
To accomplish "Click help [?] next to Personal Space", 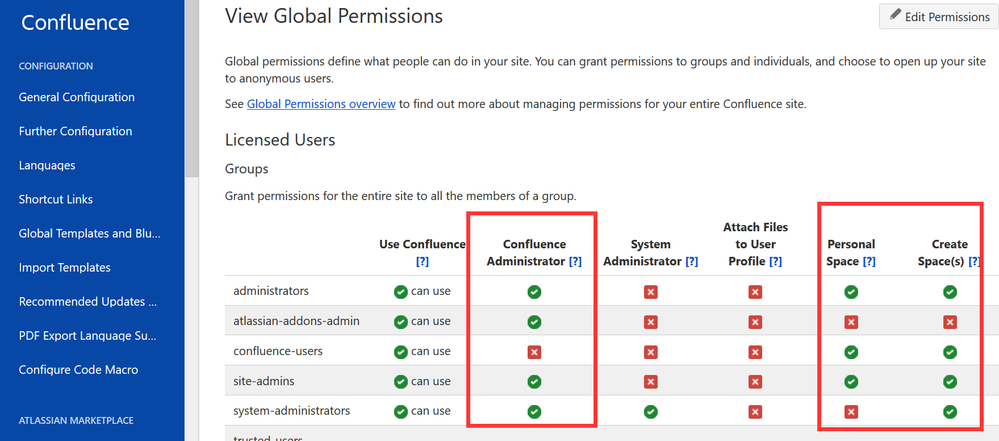I will click(869, 261).
